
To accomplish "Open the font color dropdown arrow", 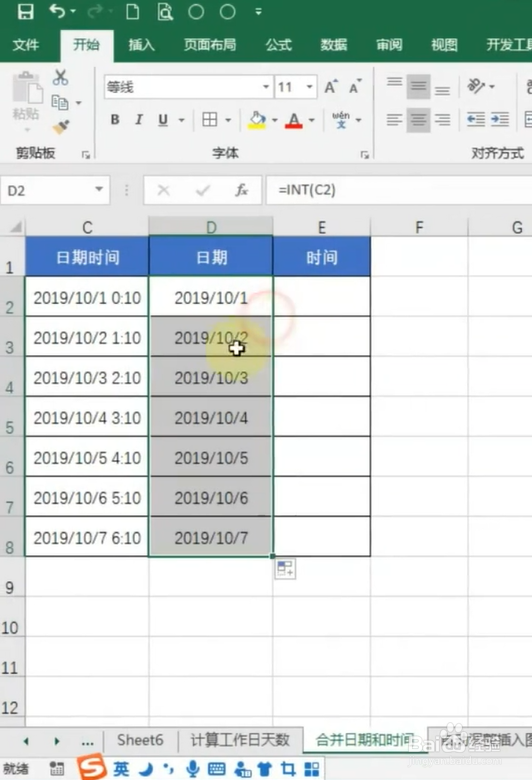I will pyautogui.click(x=312, y=120).
